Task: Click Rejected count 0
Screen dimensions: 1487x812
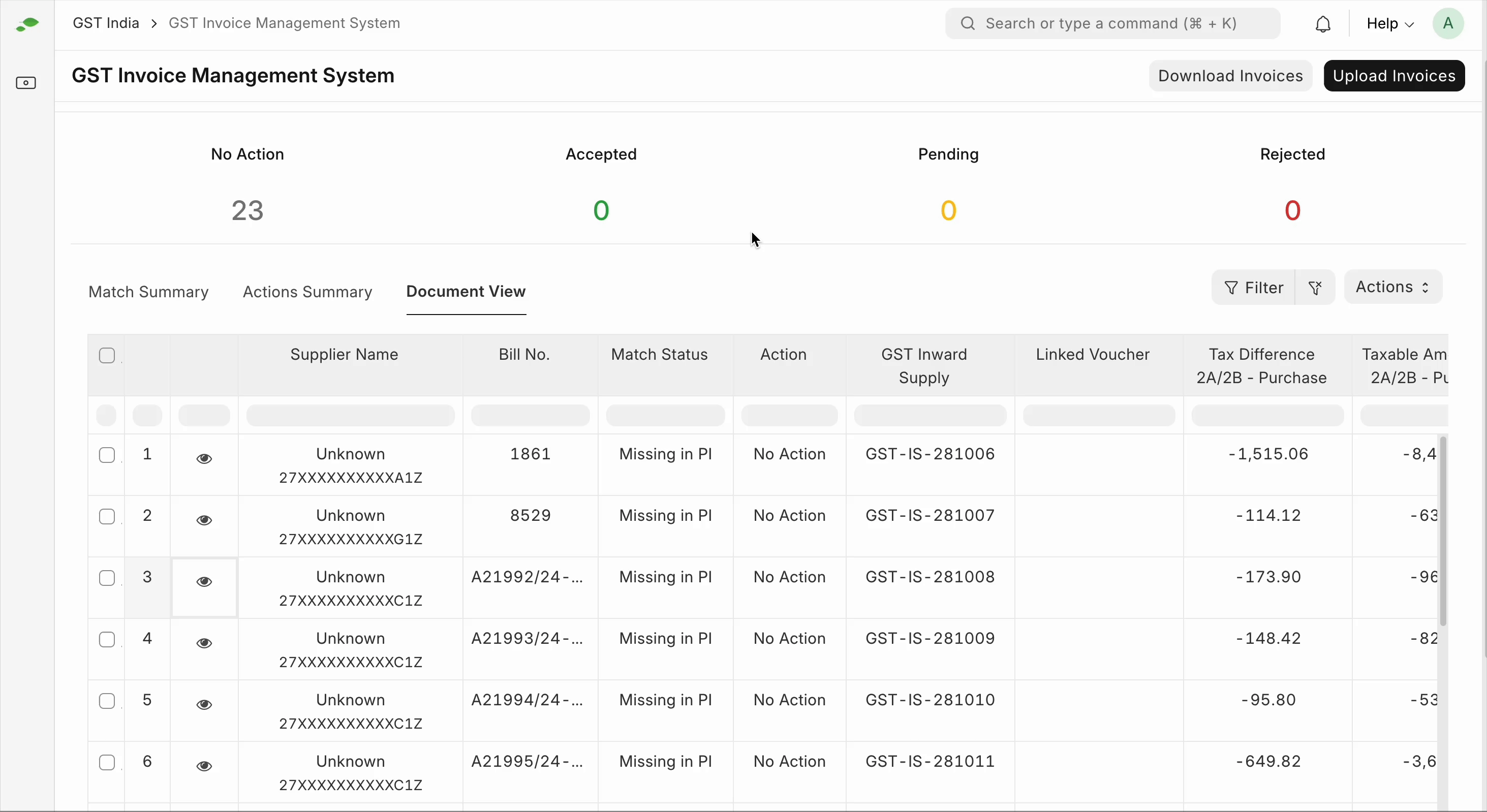Action: pyautogui.click(x=1292, y=210)
